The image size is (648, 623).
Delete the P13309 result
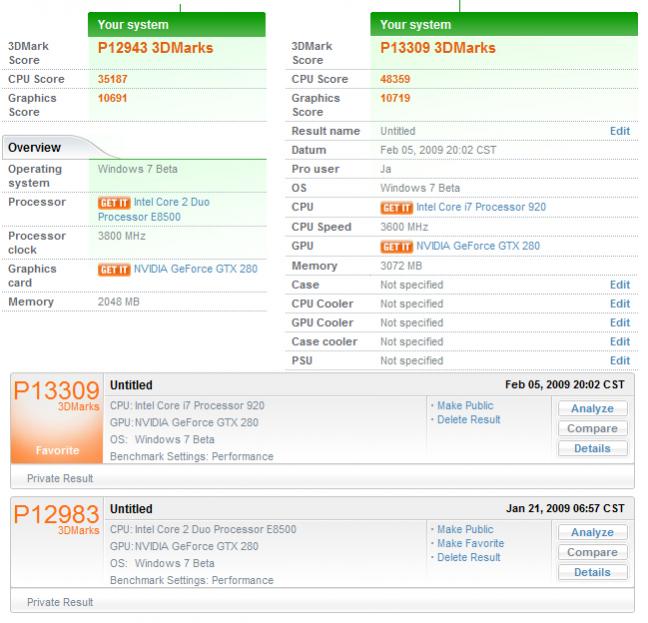[469, 420]
